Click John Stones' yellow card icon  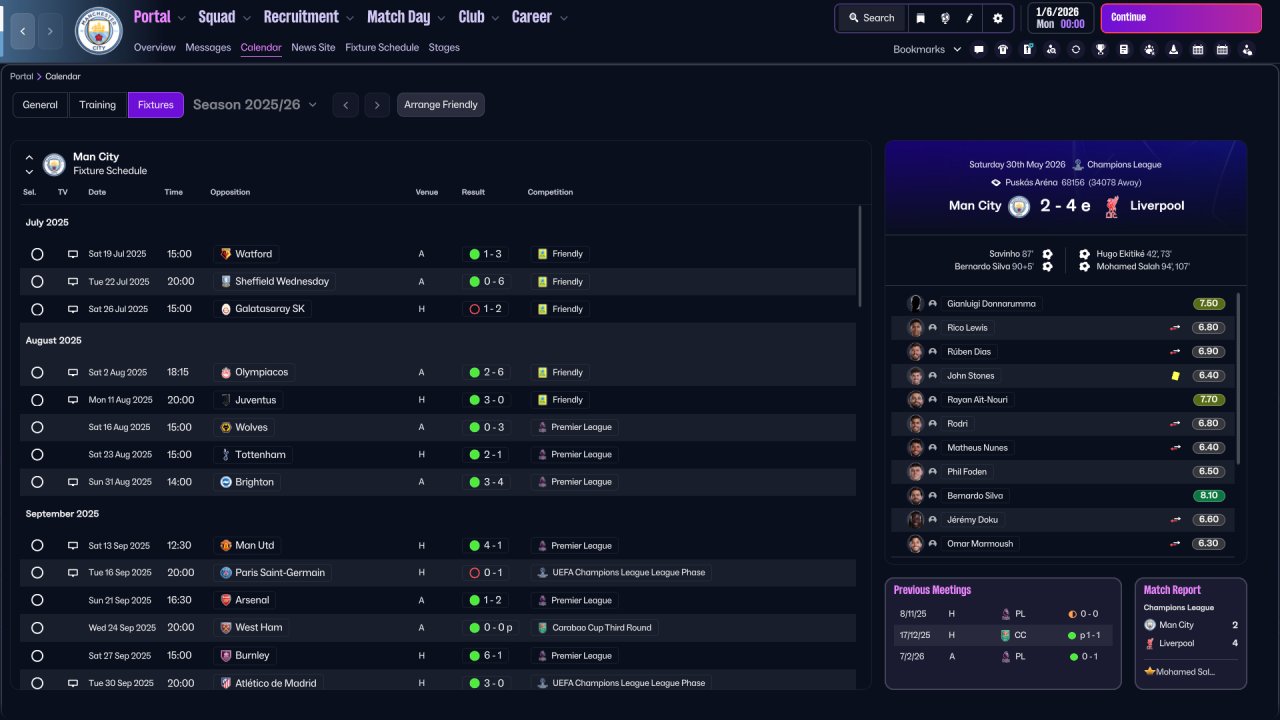(x=1175, y=376)
